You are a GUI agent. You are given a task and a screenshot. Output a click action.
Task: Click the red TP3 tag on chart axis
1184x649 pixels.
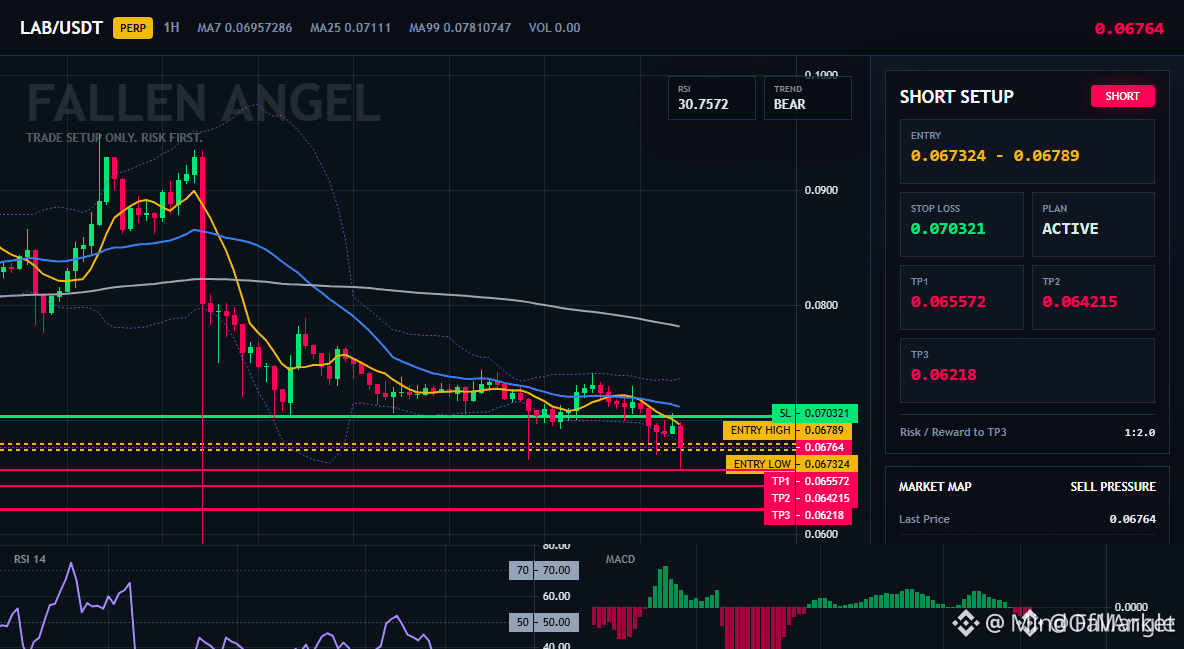pyautogui.click(x=808, y=515)
